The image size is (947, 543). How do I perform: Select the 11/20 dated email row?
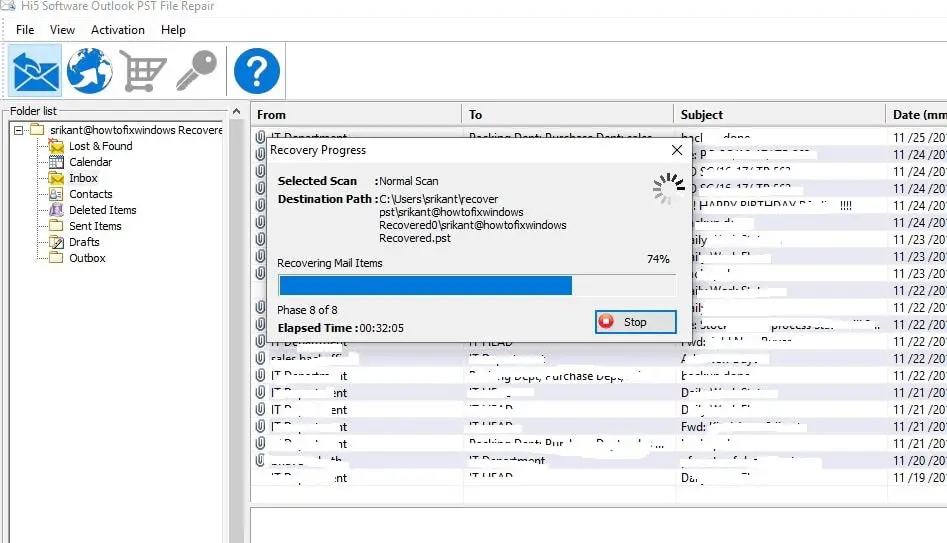point(599,461)
